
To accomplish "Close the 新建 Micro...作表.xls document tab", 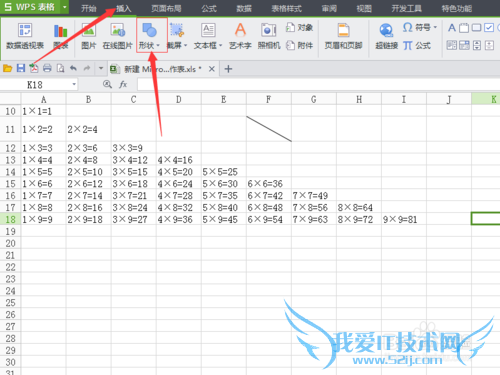I will click(x=211, y=69).
